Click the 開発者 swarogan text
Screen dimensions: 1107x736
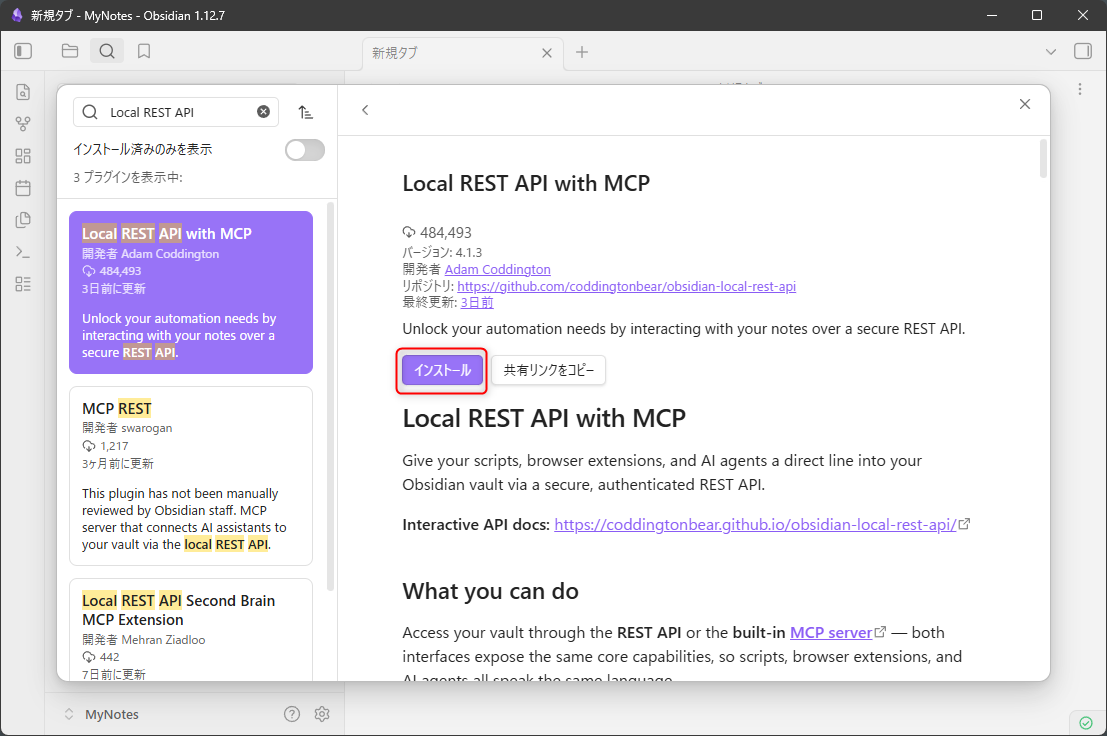coord(127,428)
